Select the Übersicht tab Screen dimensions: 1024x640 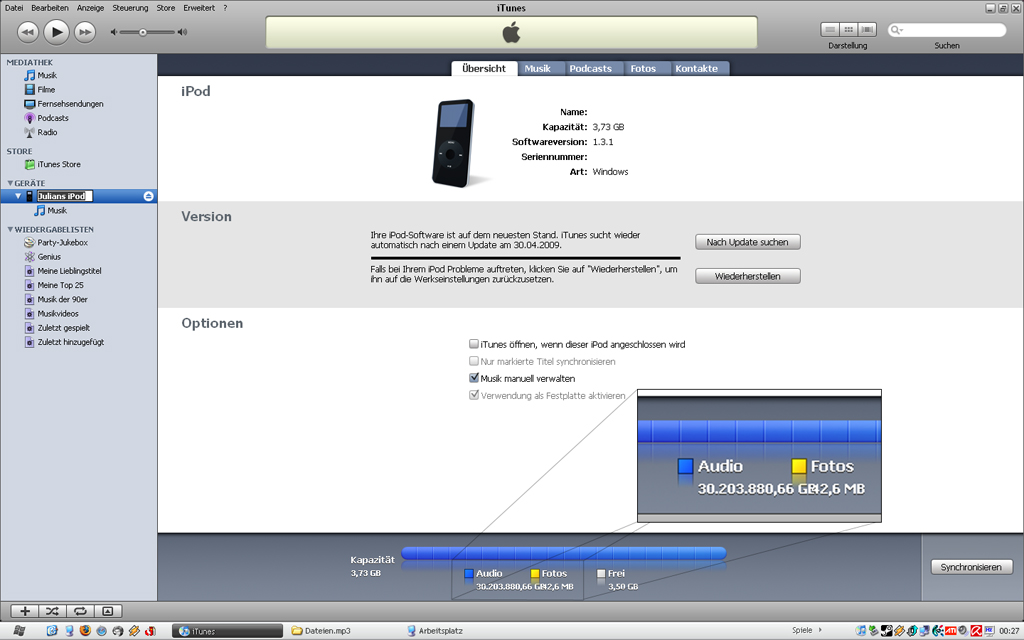tap(484, 69)
